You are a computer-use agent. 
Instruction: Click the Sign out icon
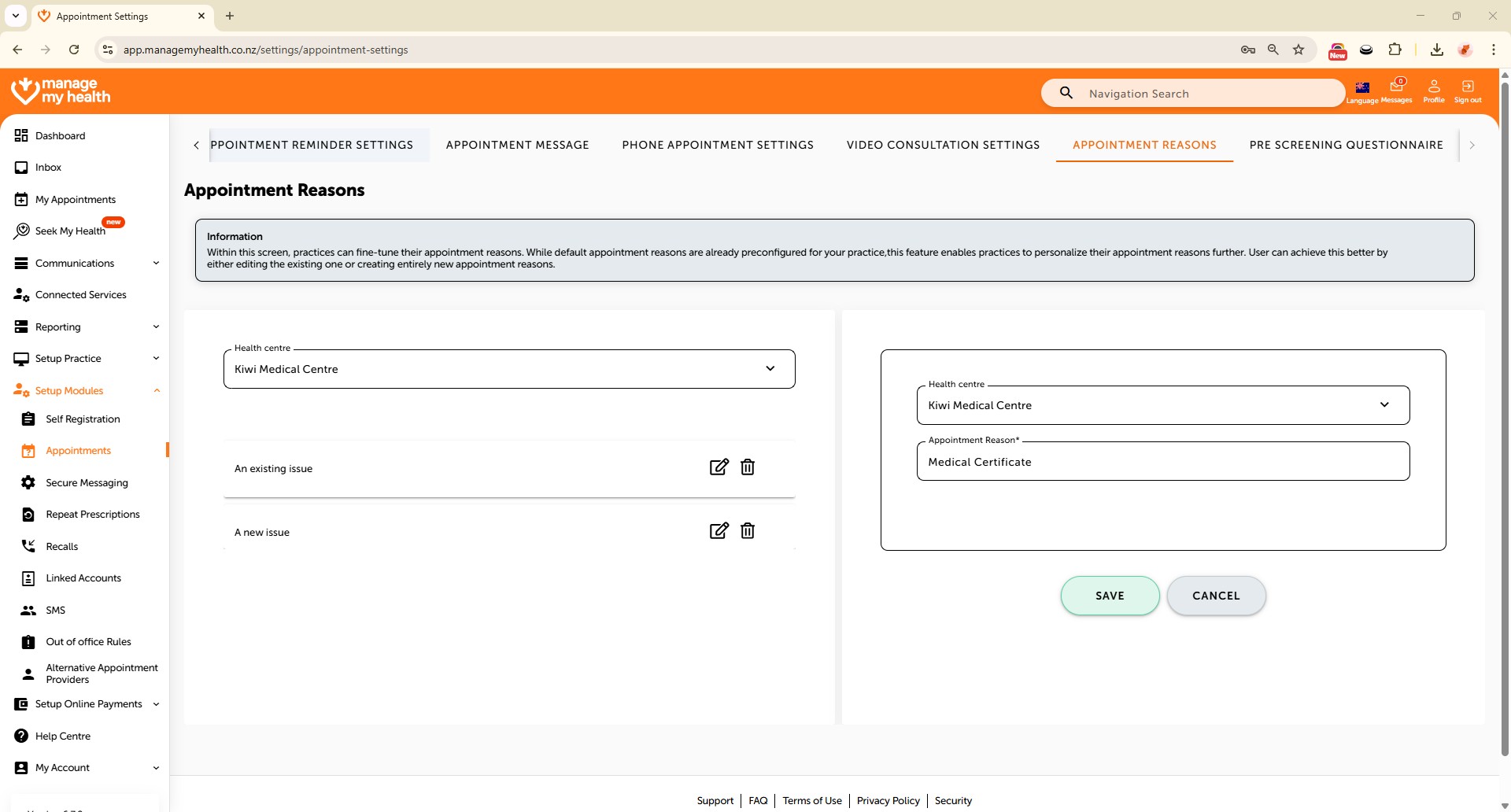1467,90
